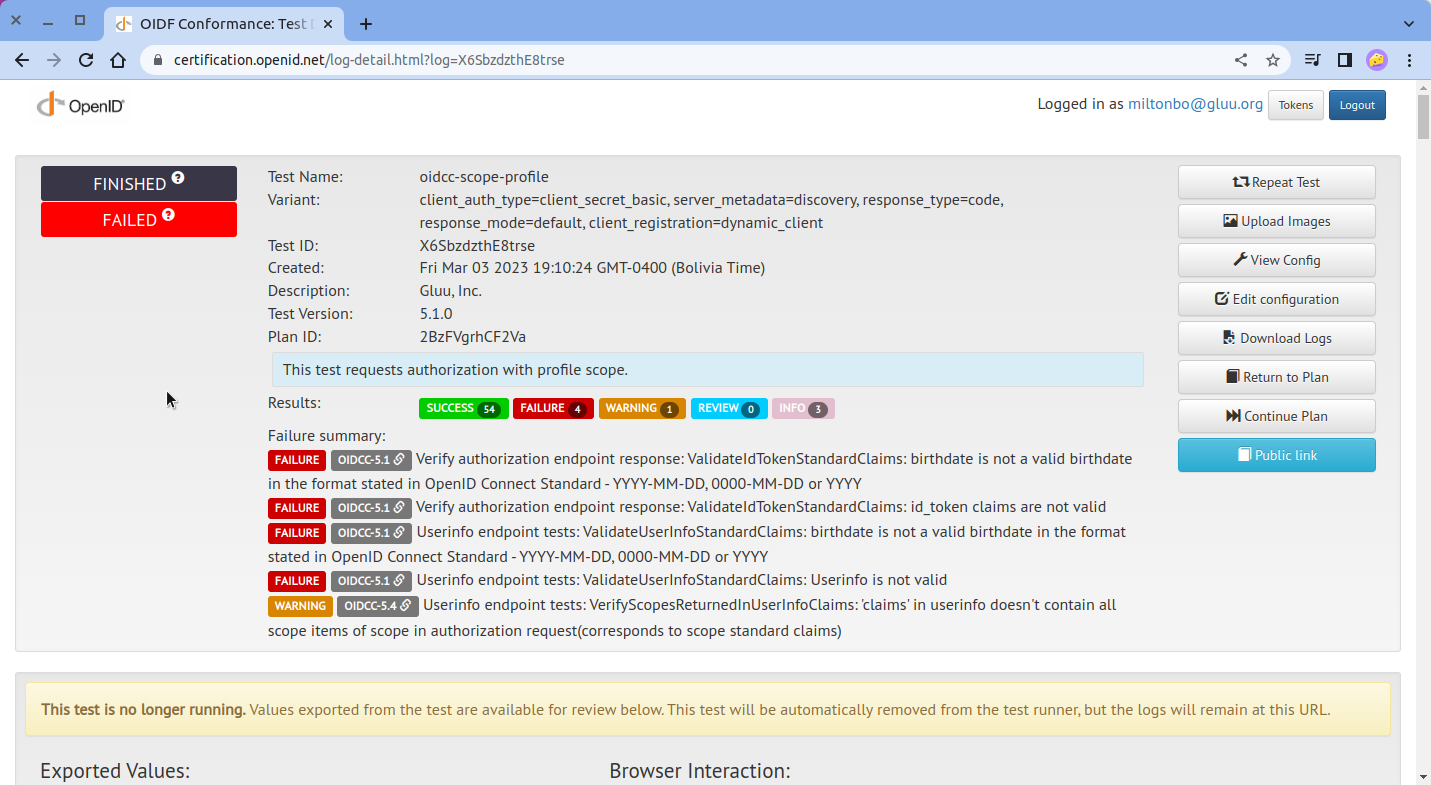1431x785 pixels.
Task: Select the Test ID X6SbzdzthE8trse text
Action: click(477, 245)
